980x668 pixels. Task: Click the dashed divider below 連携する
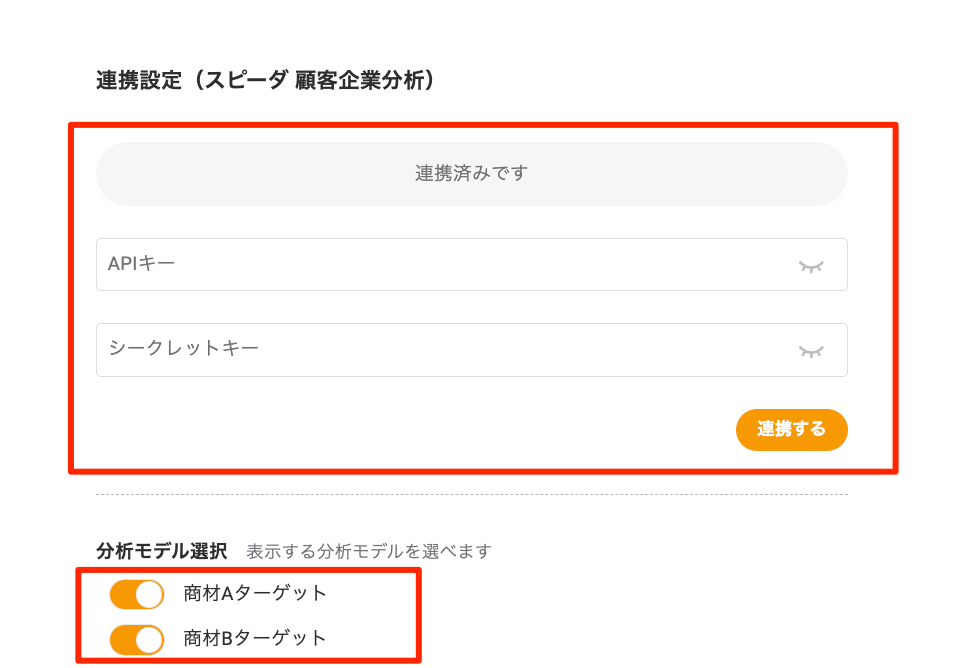(471, 495)
